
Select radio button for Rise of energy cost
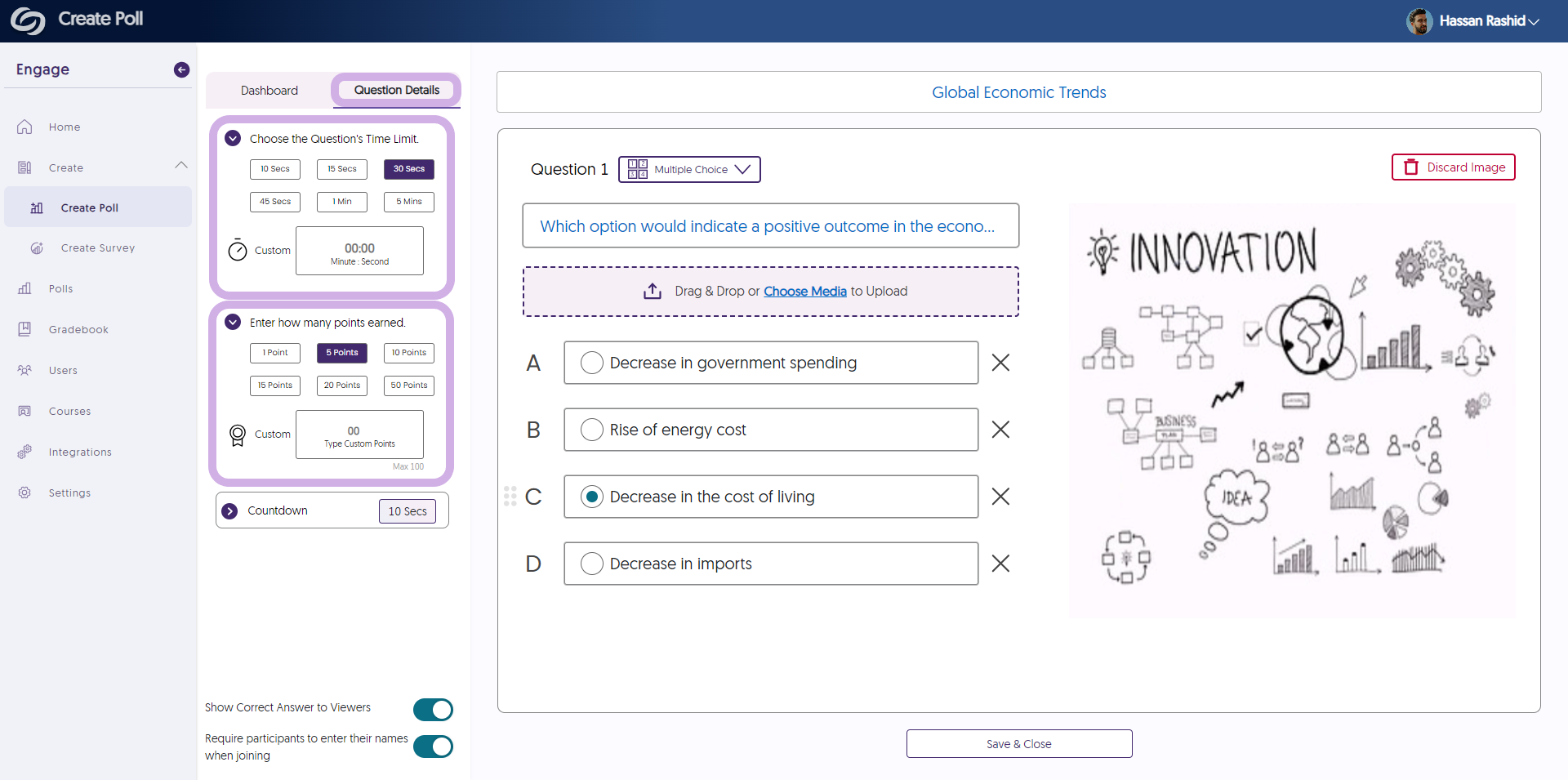click(591, 430)
